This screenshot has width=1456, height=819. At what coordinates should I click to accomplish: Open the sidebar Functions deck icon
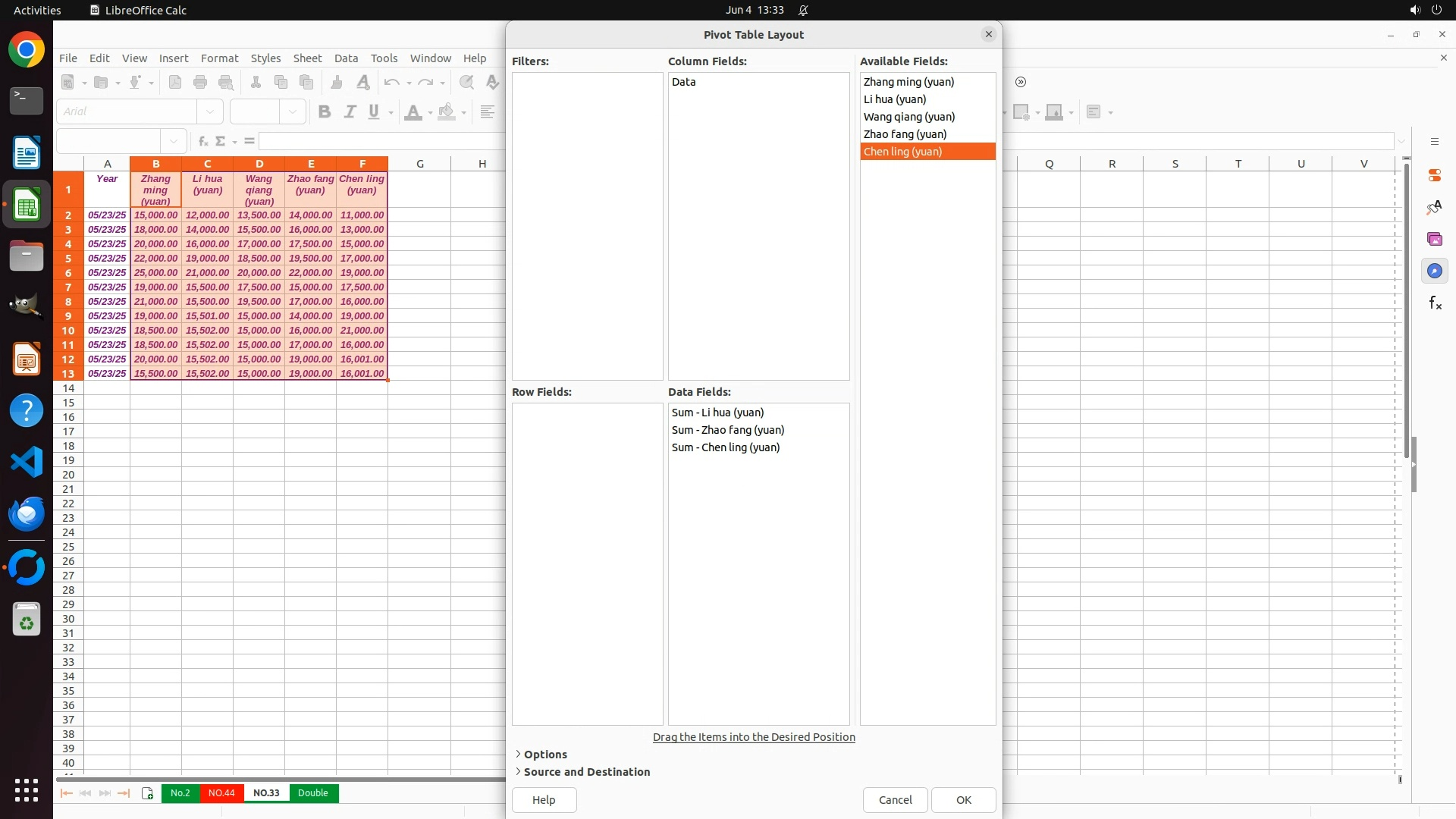coord(1434,303)
